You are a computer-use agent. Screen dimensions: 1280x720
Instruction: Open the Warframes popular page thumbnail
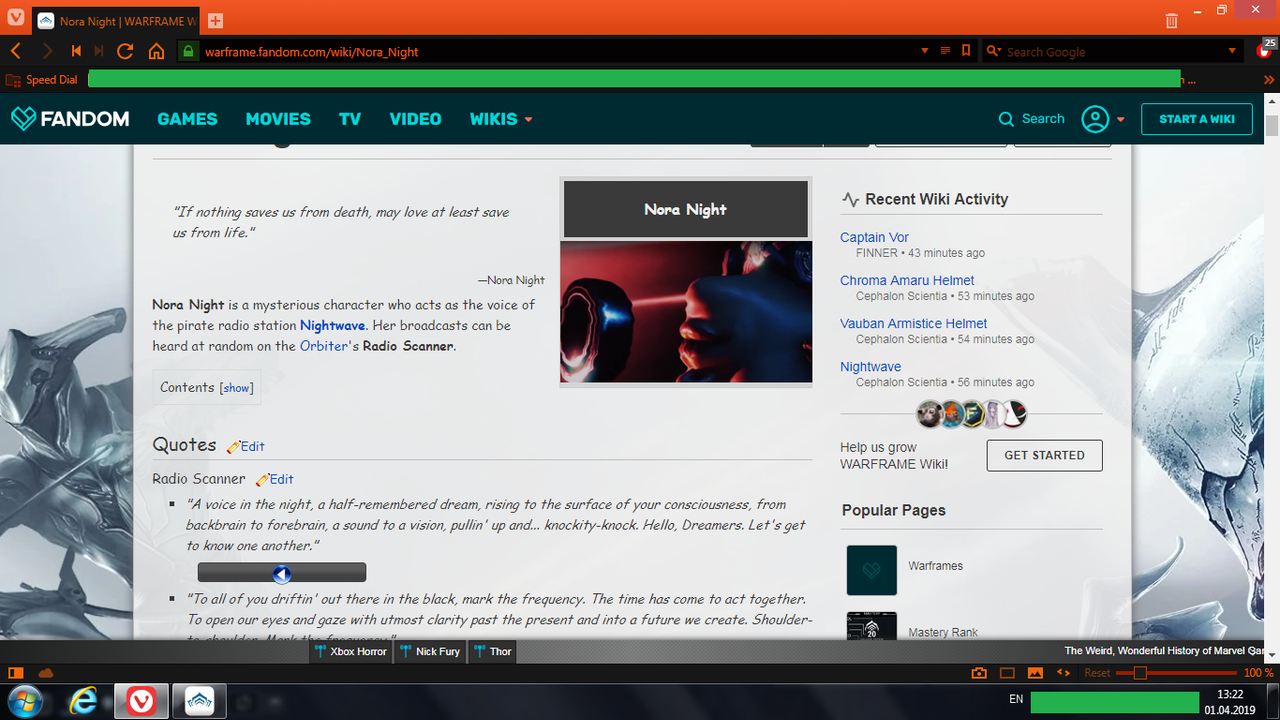872,570
